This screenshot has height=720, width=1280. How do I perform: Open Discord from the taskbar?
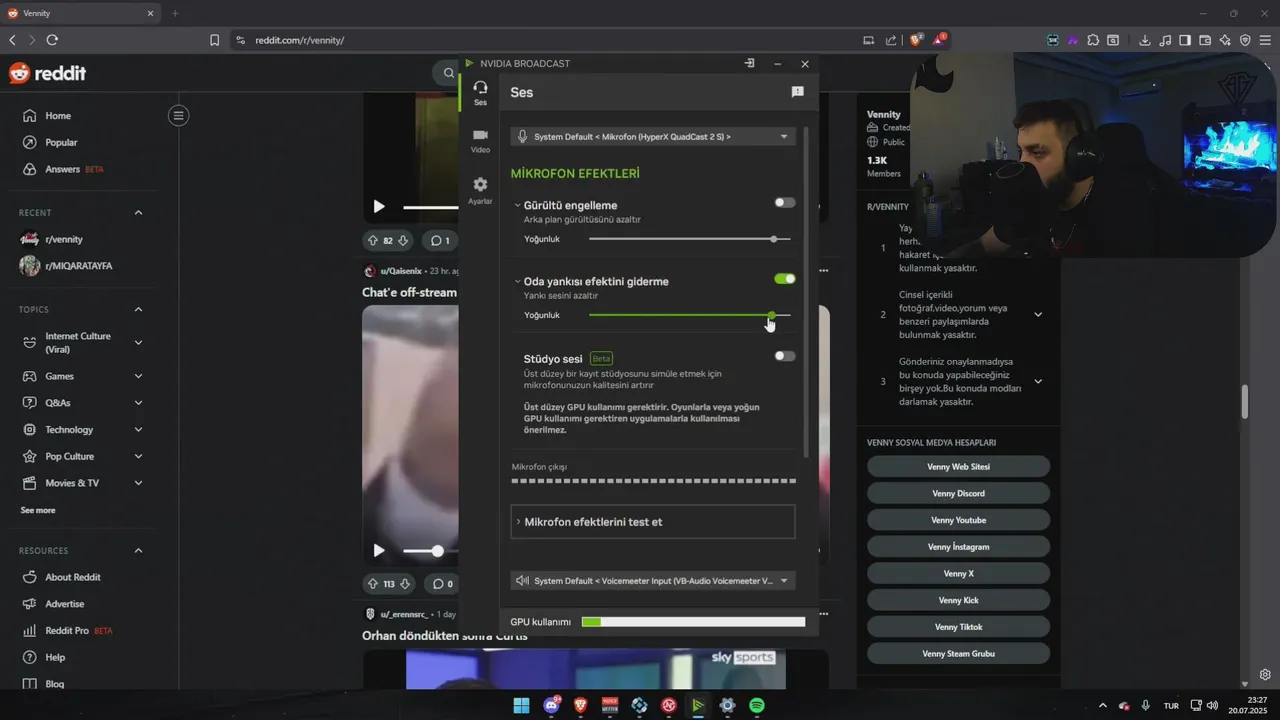point(551,705)
